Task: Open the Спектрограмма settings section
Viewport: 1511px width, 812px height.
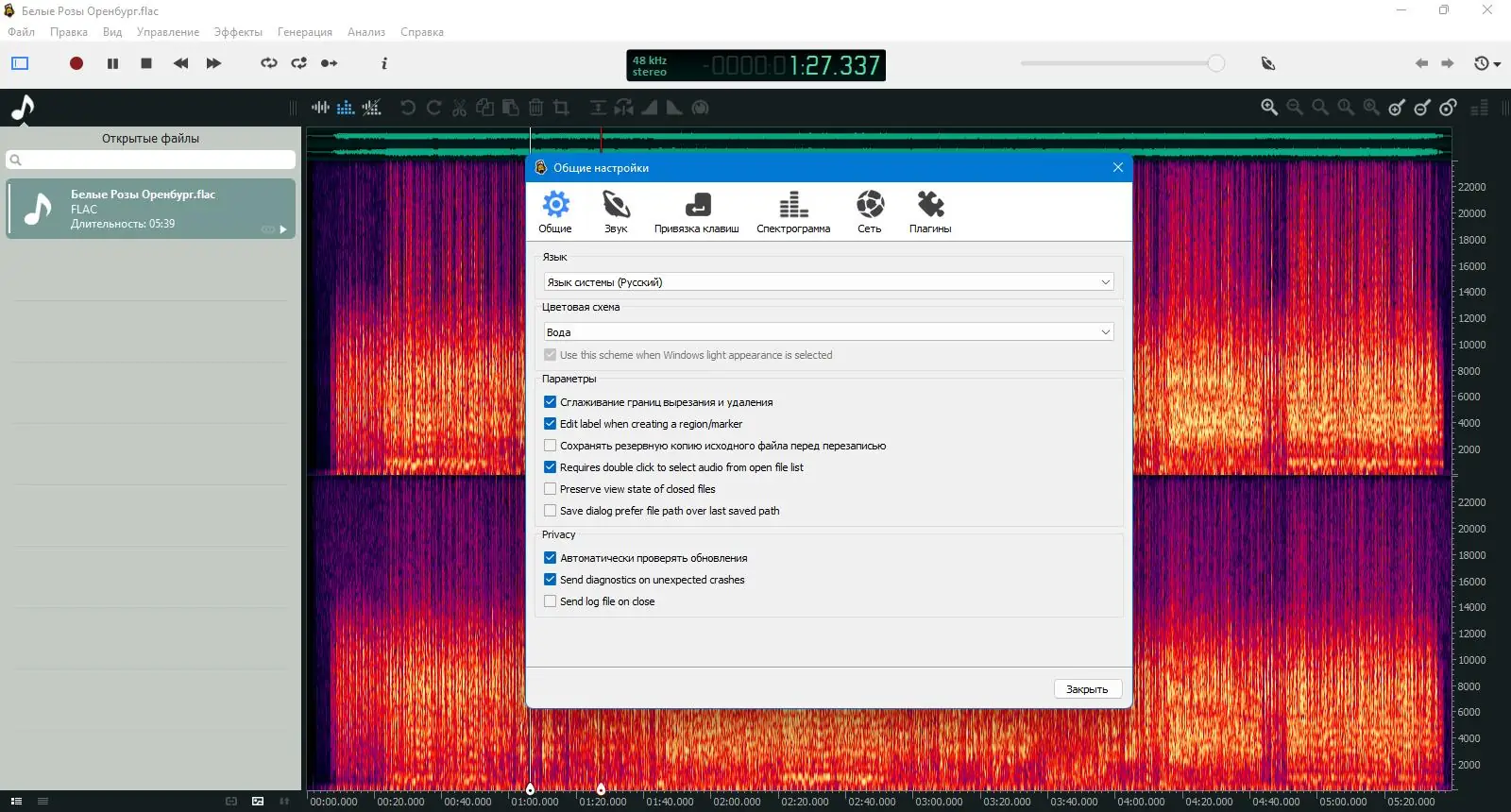Action: [x=793, y=211]
